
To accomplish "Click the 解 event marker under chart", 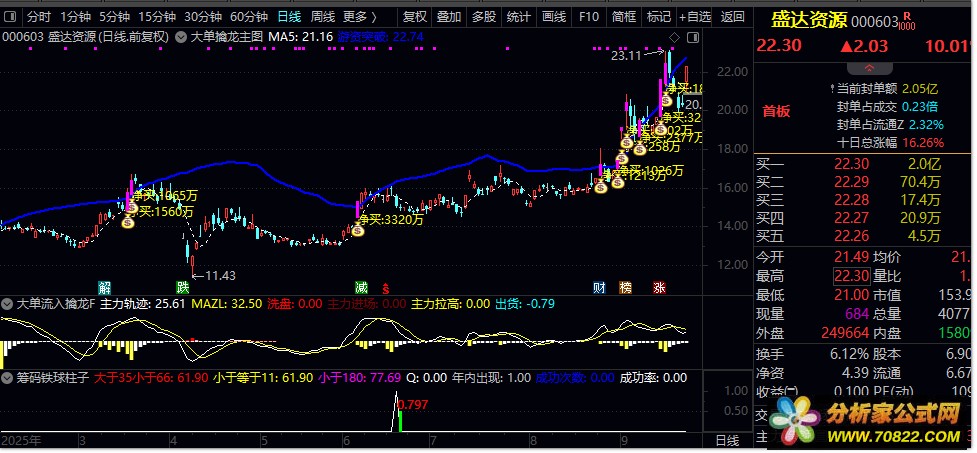I will pyautogui.click(x=105, y=288).
